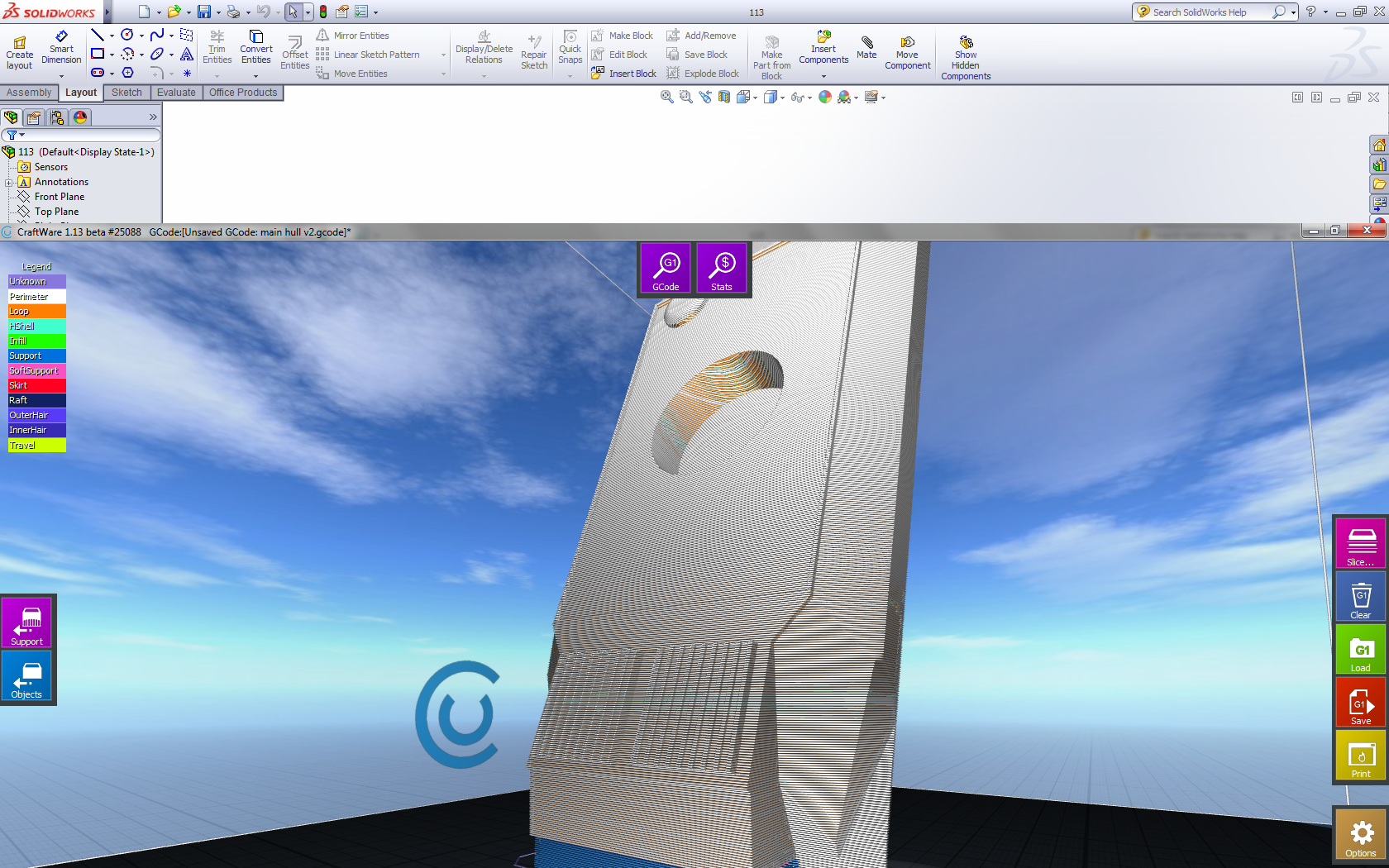The height and width of the screenshot is (868, 1389).
Task: Click Show Hidden Components
Action: tap(966, 58)
